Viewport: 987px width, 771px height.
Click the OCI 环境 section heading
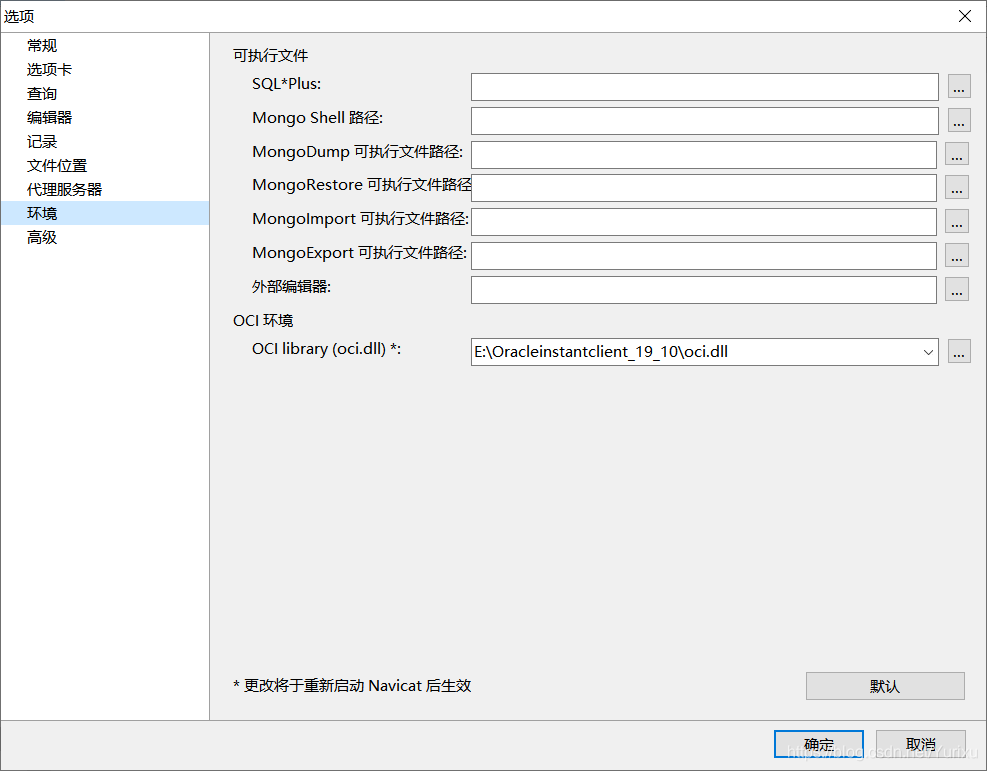click(263, 320)
